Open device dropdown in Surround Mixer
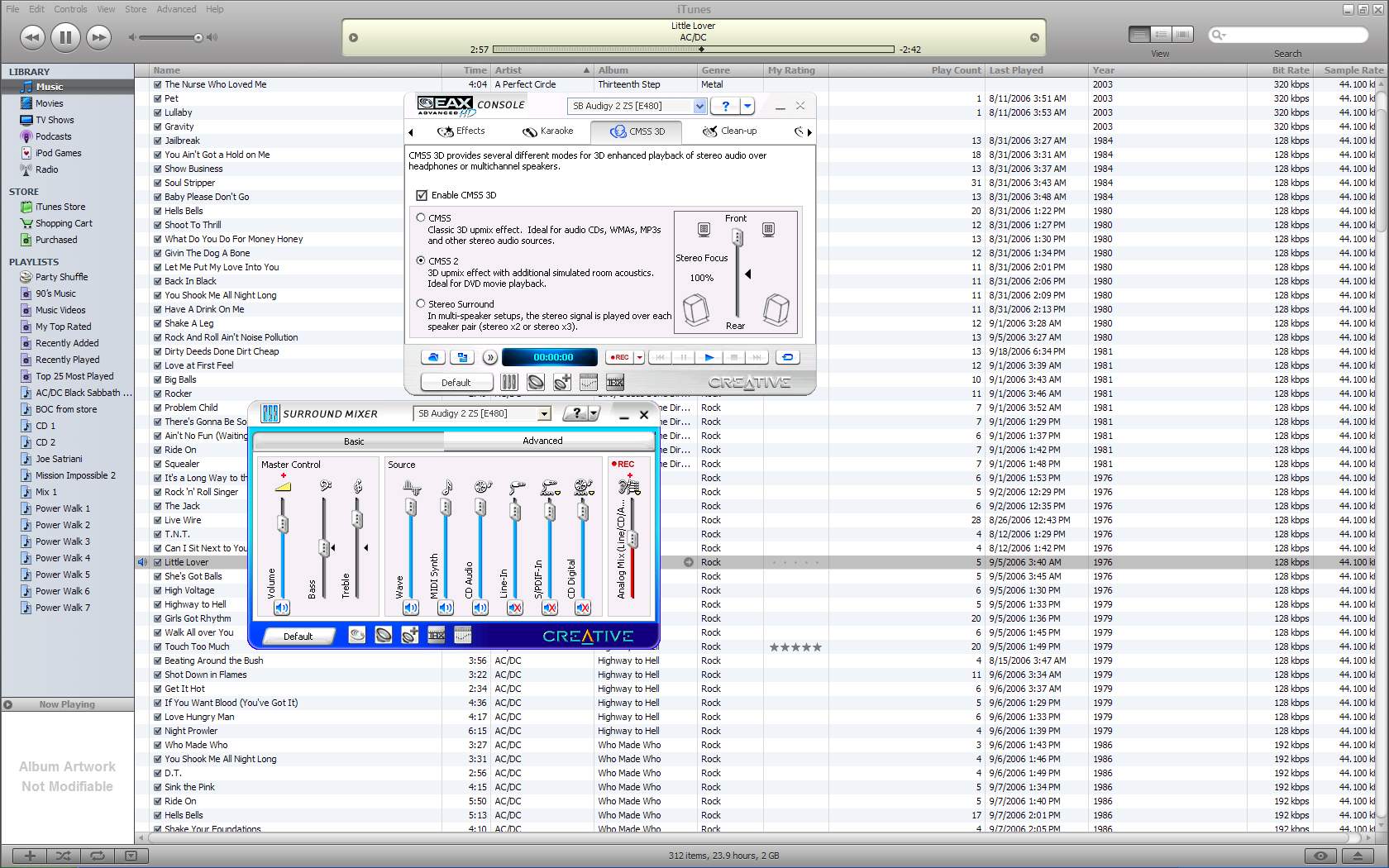 [x=544, y=413]
